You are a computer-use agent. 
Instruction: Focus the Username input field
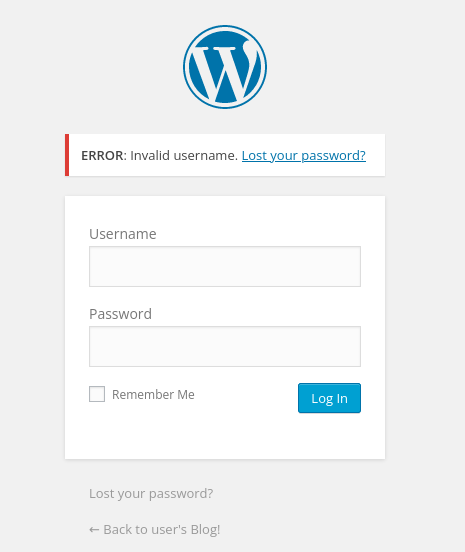tap(225, 266)
